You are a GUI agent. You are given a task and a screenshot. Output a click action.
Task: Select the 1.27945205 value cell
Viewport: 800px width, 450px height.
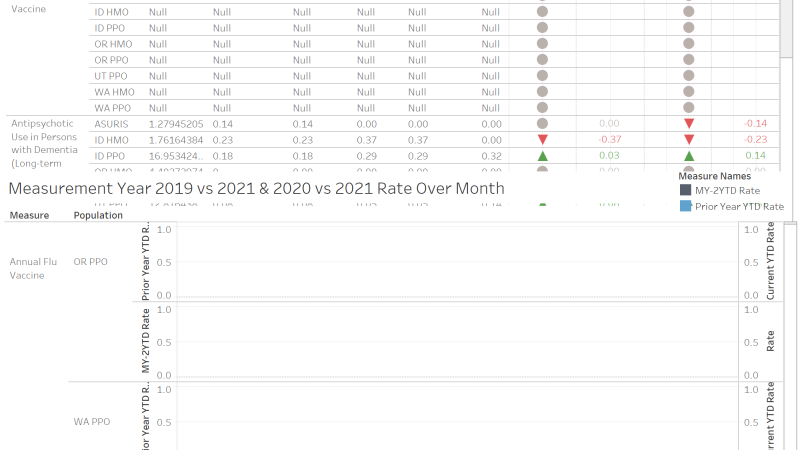tap(176, 123)
